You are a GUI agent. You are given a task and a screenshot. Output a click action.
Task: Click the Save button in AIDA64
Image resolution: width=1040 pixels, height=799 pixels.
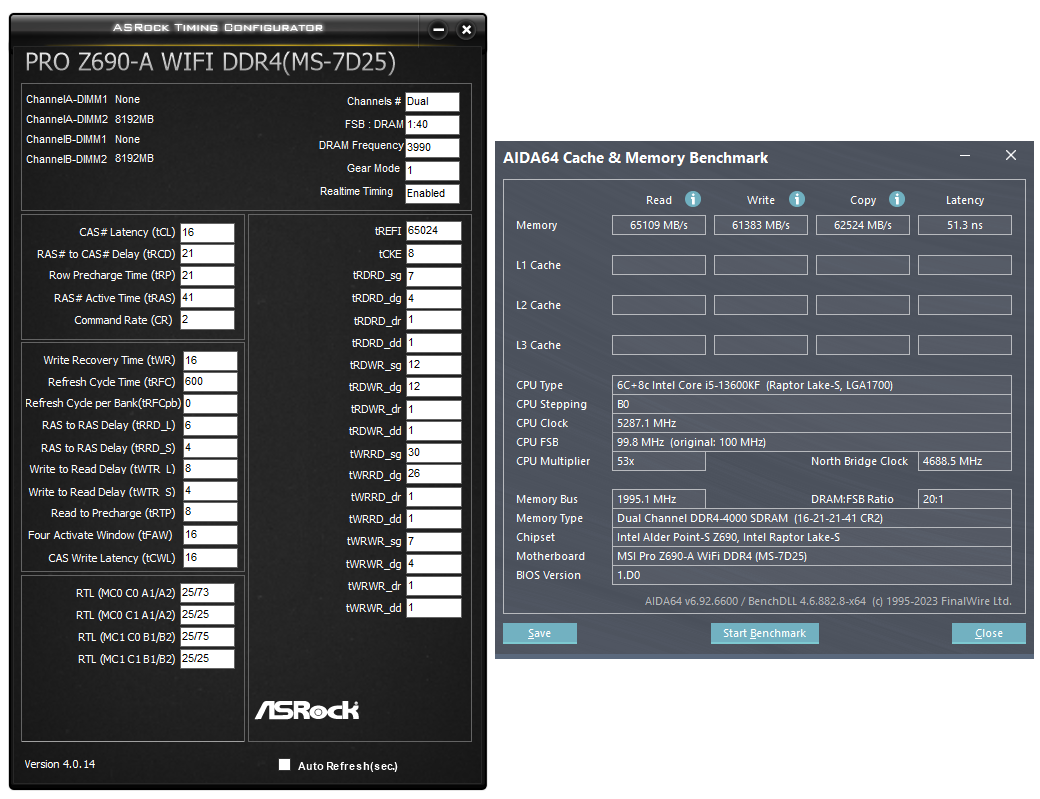tap(539, 633)
